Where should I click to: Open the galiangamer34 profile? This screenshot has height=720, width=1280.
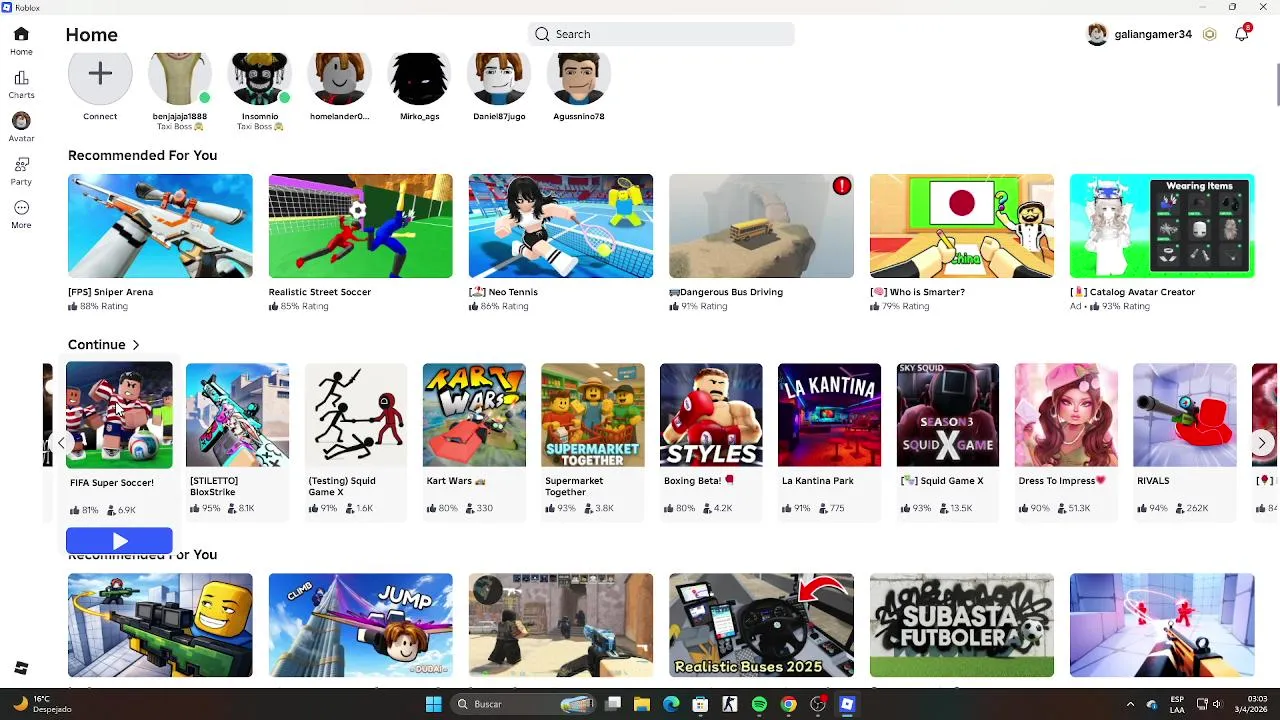pos(1139,34)
